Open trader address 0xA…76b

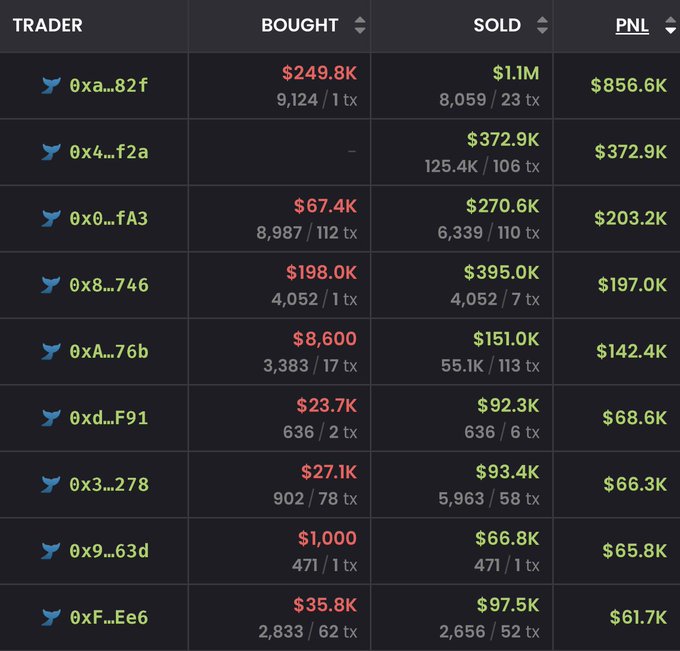(109, 351)
